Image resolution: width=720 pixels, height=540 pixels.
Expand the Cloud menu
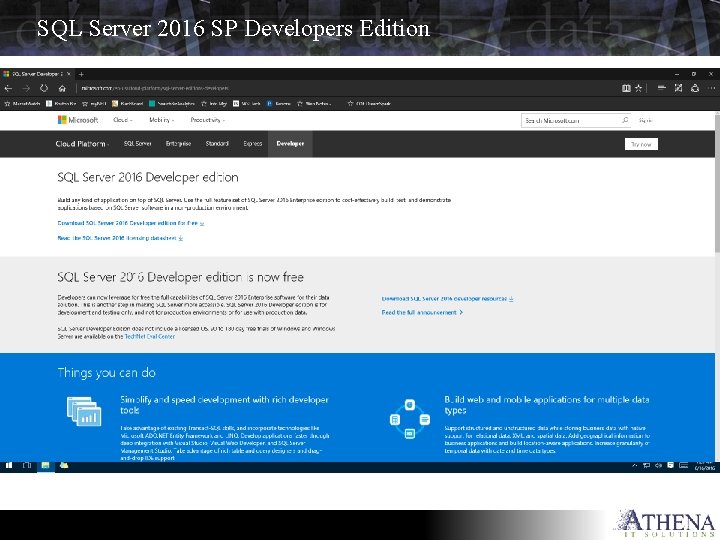(x=123, y=120)
